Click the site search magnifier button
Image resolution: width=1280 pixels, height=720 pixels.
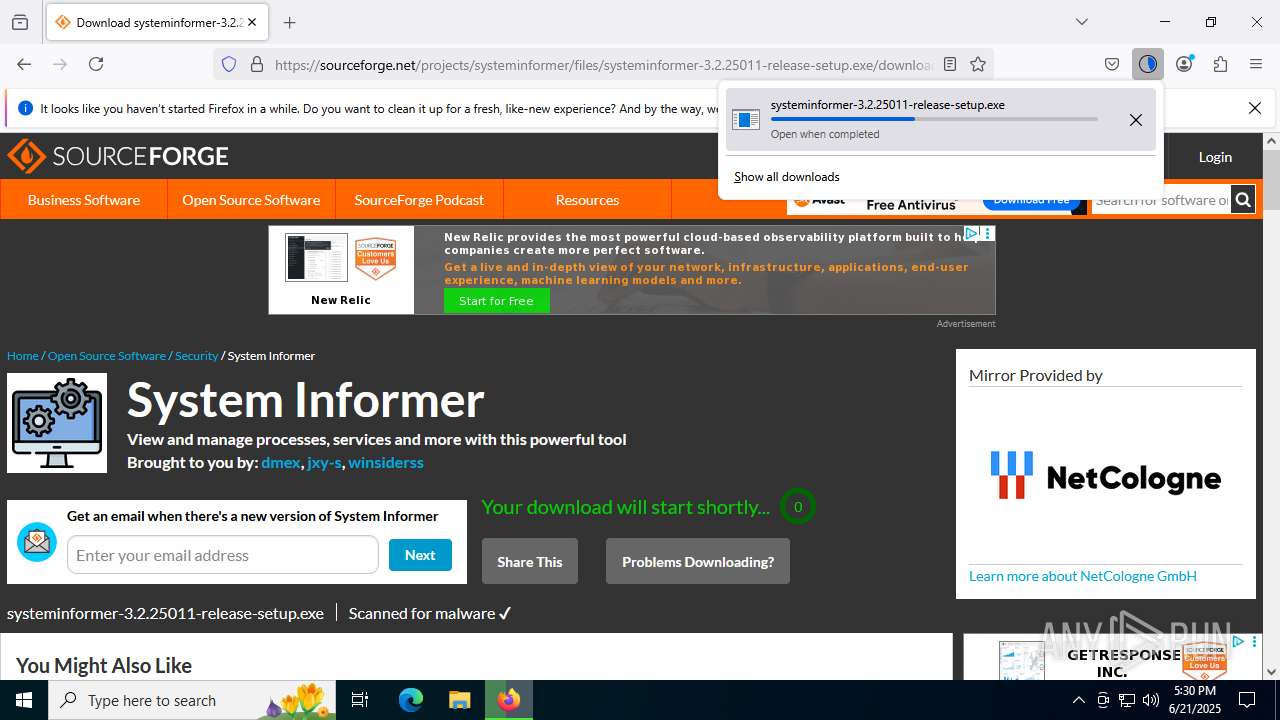click(x=1243, y=200)
